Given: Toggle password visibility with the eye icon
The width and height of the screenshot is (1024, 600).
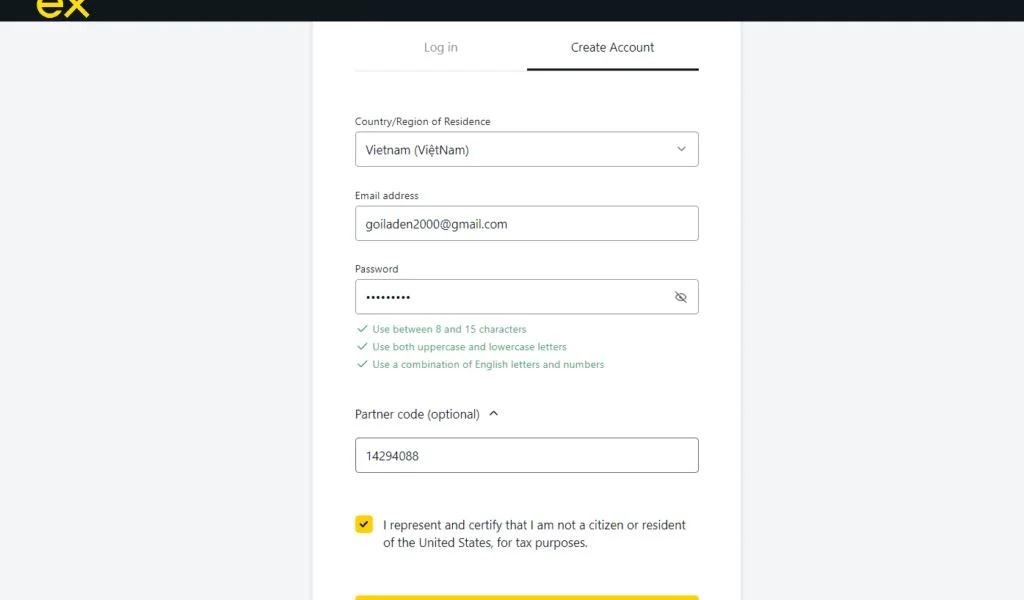Looking at the screenshot, I should tap(681, 296).
